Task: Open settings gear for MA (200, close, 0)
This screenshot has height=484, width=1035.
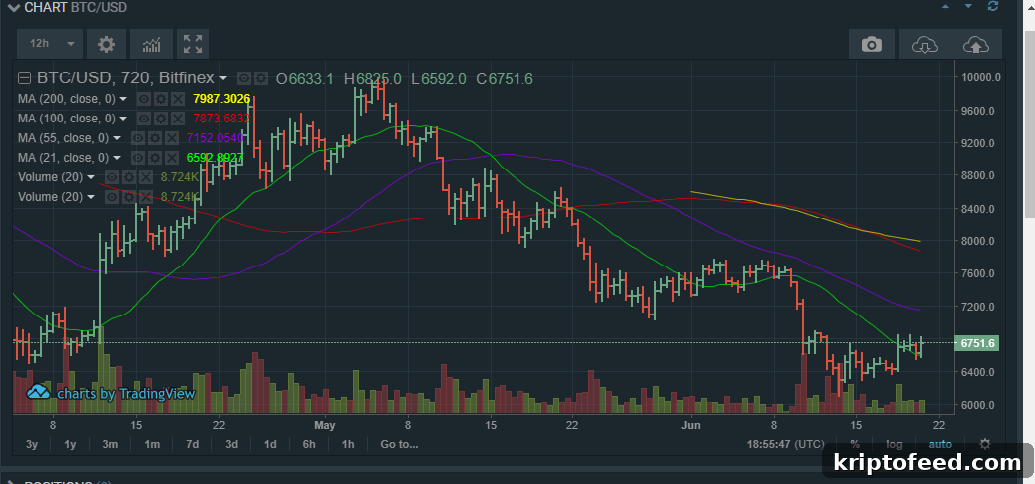Action: 159,99
